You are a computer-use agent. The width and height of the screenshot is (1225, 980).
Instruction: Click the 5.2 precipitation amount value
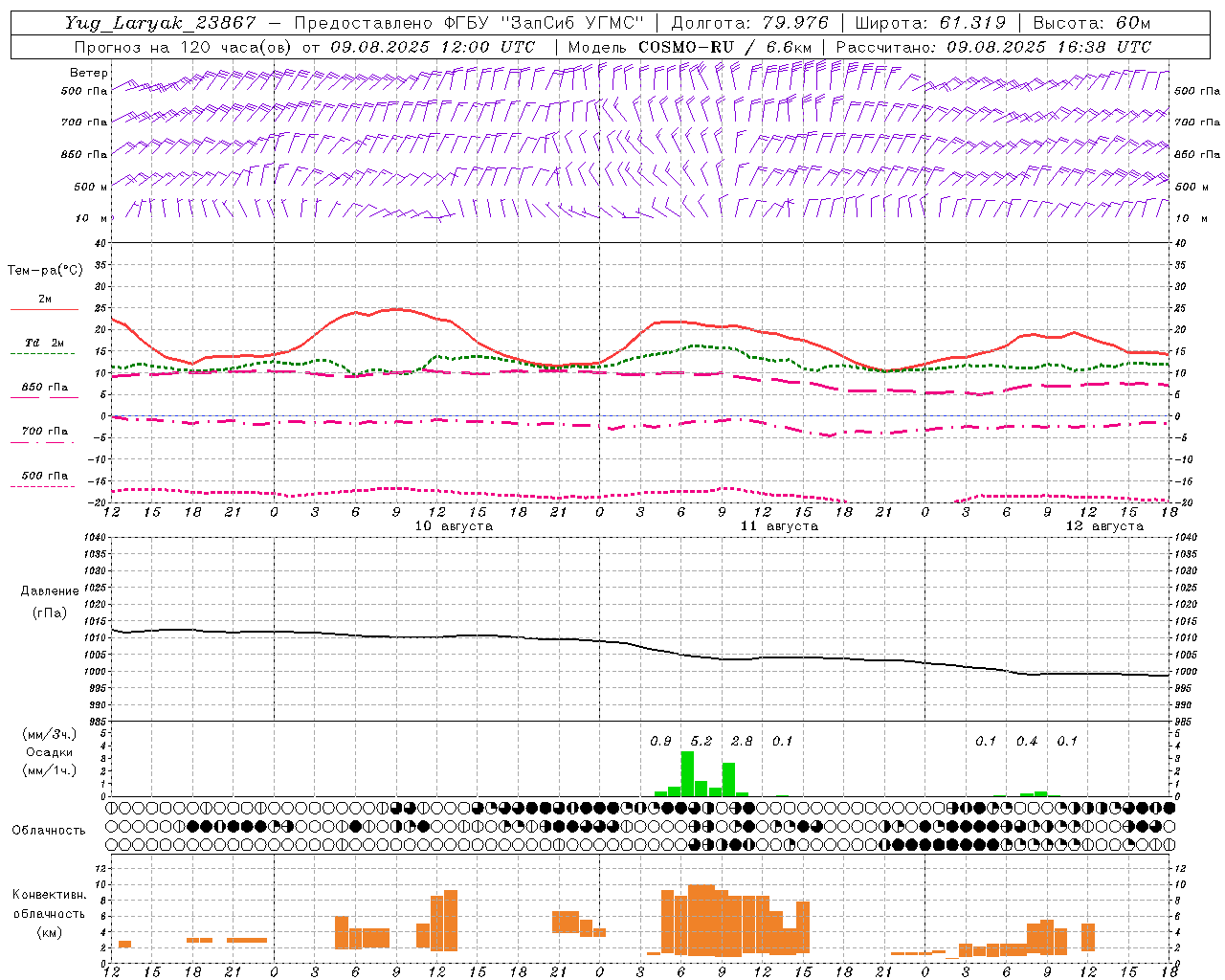click(x=702, y=742)
